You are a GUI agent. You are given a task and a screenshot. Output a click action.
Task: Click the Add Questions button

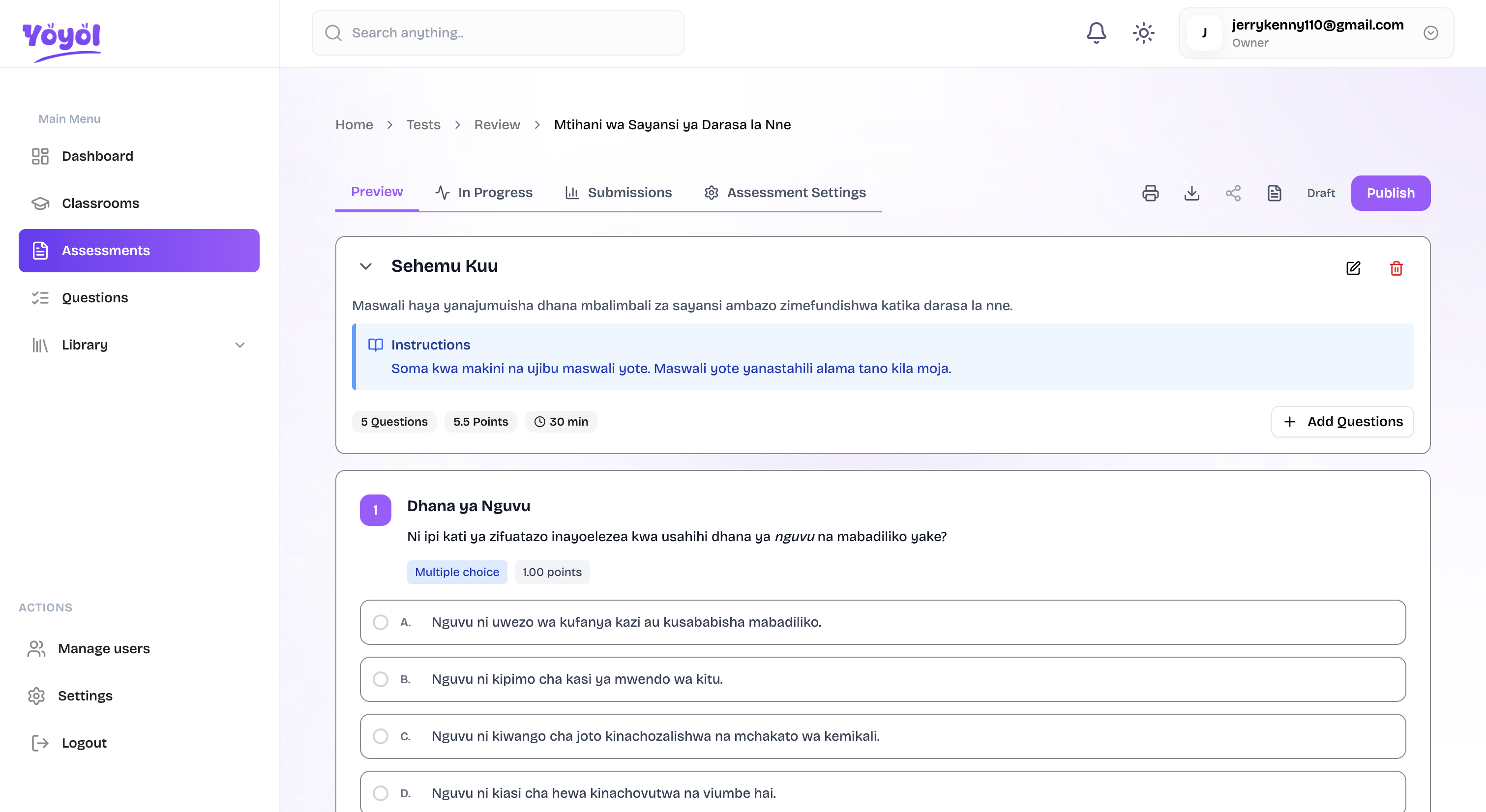1342,422
